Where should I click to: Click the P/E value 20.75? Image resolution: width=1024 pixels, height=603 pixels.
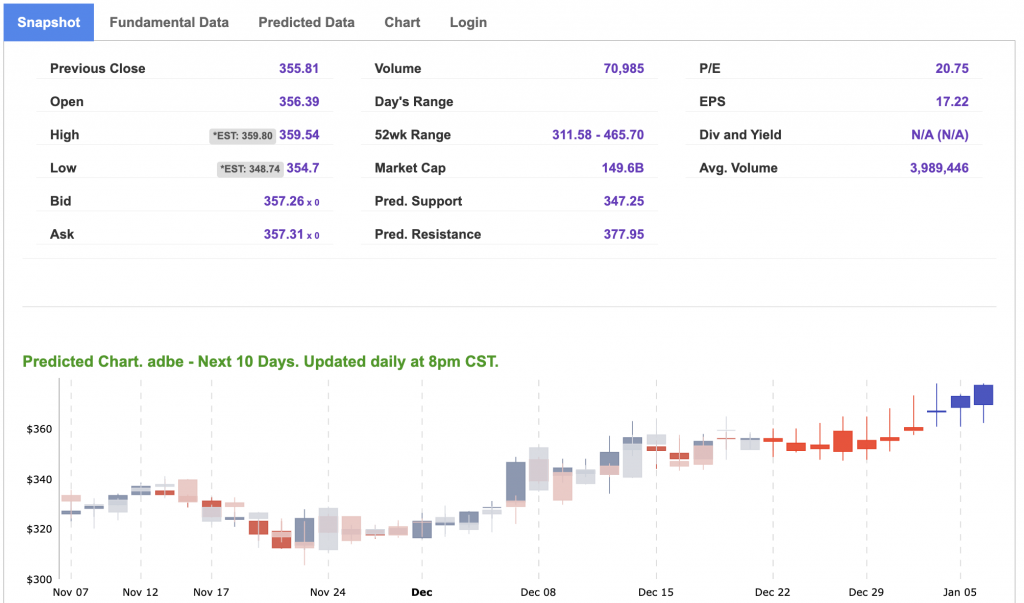click(951, 69)
